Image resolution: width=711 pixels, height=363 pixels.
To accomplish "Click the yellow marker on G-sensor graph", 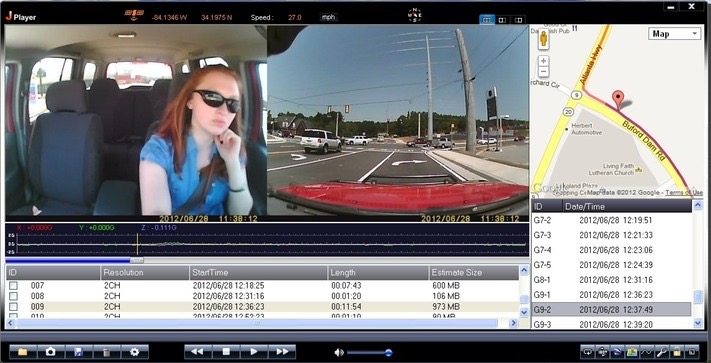I will 137,244.
